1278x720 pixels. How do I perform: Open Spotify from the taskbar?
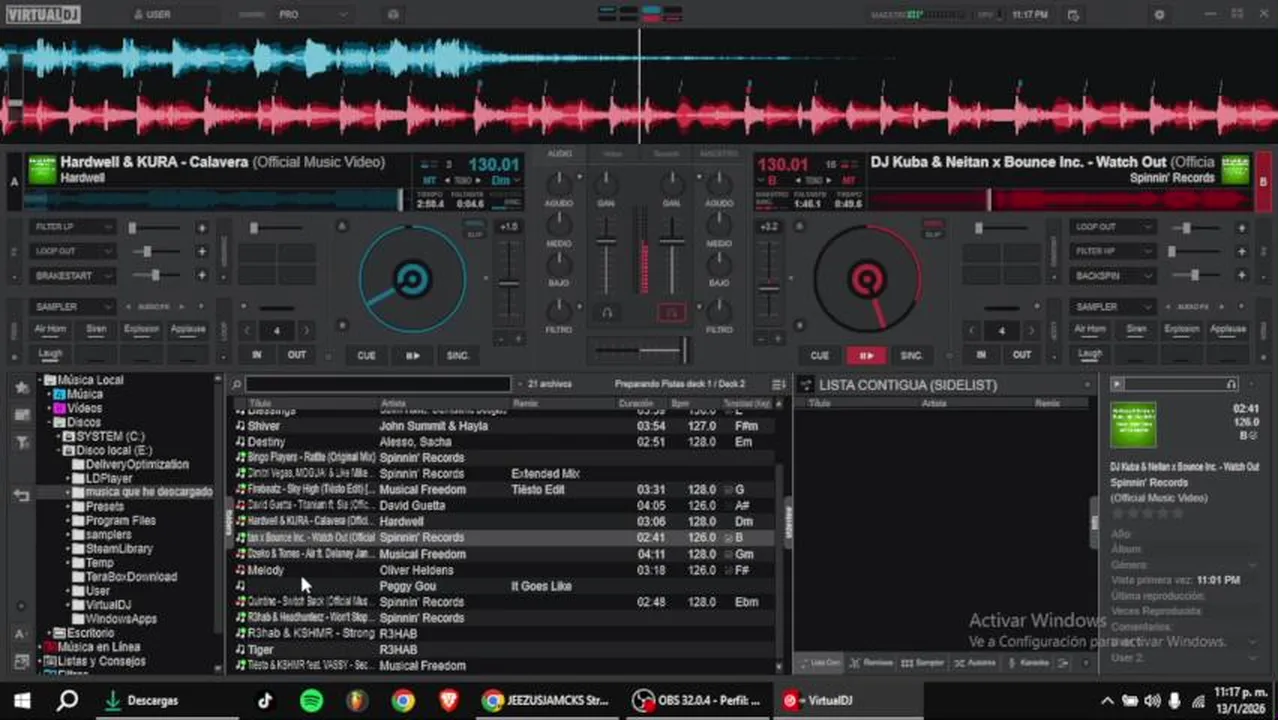point(311,701)
